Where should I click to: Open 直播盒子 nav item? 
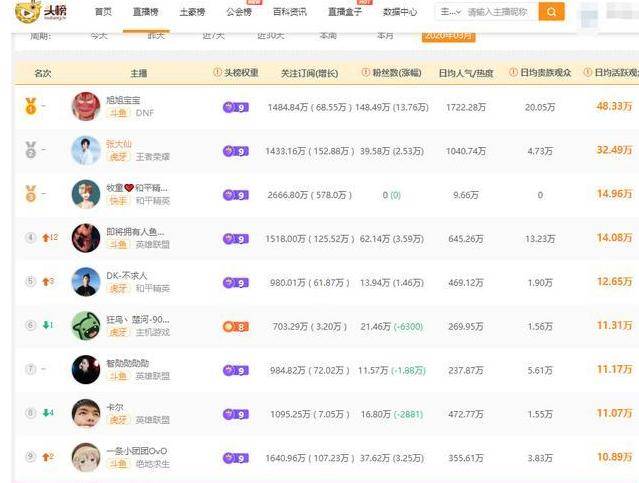point(345,12)
